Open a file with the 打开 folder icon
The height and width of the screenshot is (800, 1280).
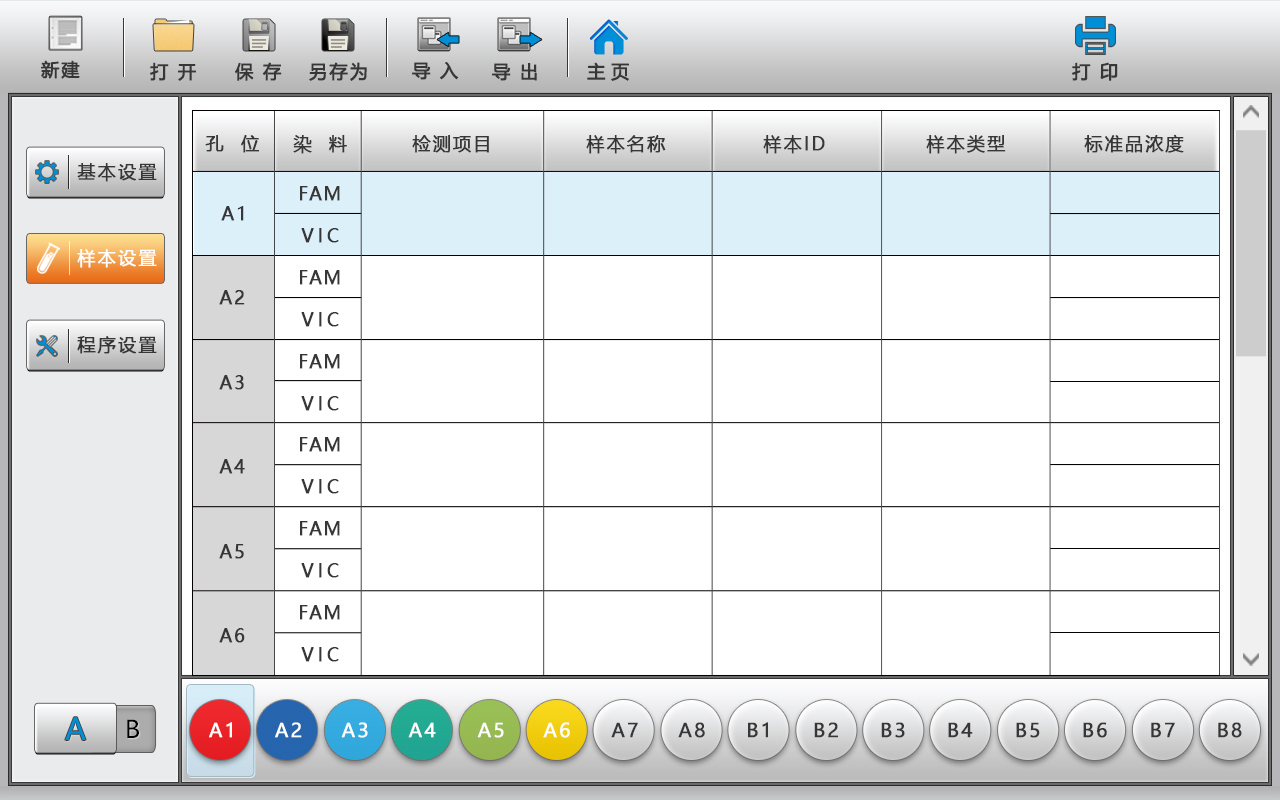[x=173, y=36]
